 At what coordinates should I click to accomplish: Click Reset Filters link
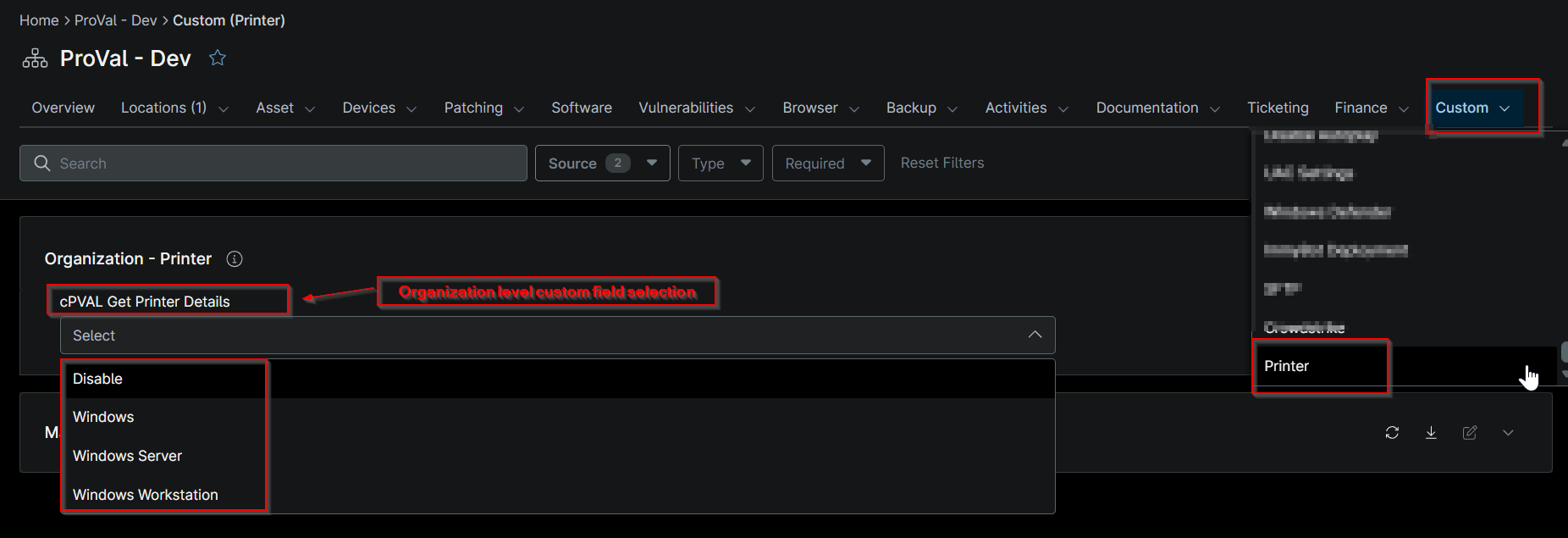tap(942, 163)
